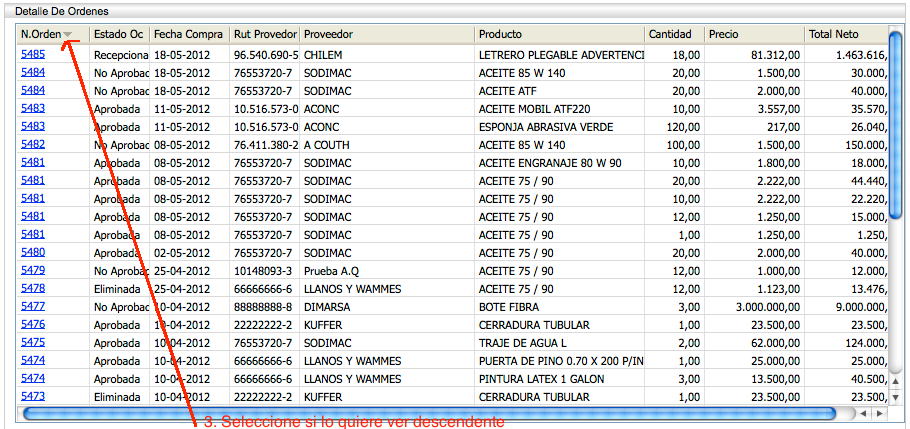Open order link 5476

coord(33,324)
